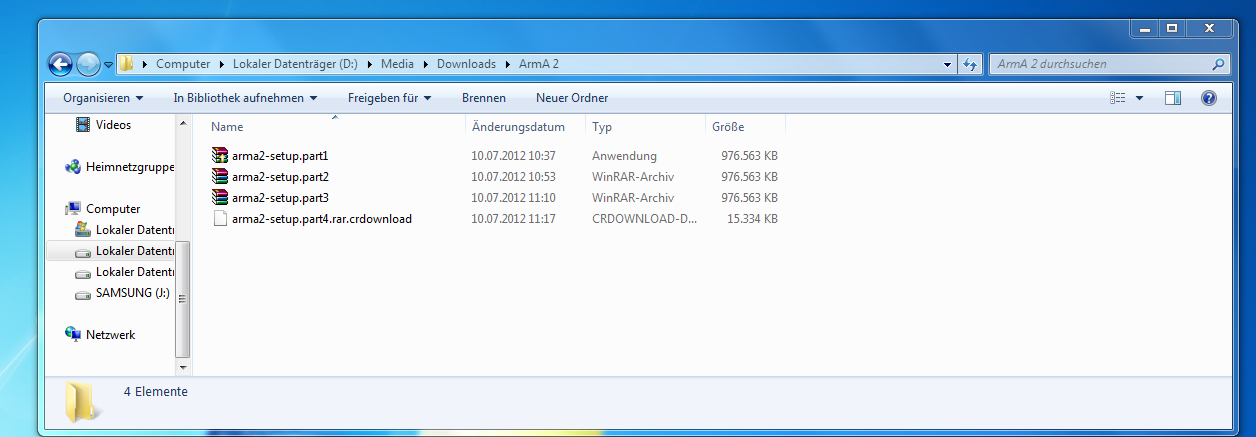Maximize the ArmA 2 Explorer window
Image resolution: width=1256 pixels, height=437 pixels.
pos(1171,29)
